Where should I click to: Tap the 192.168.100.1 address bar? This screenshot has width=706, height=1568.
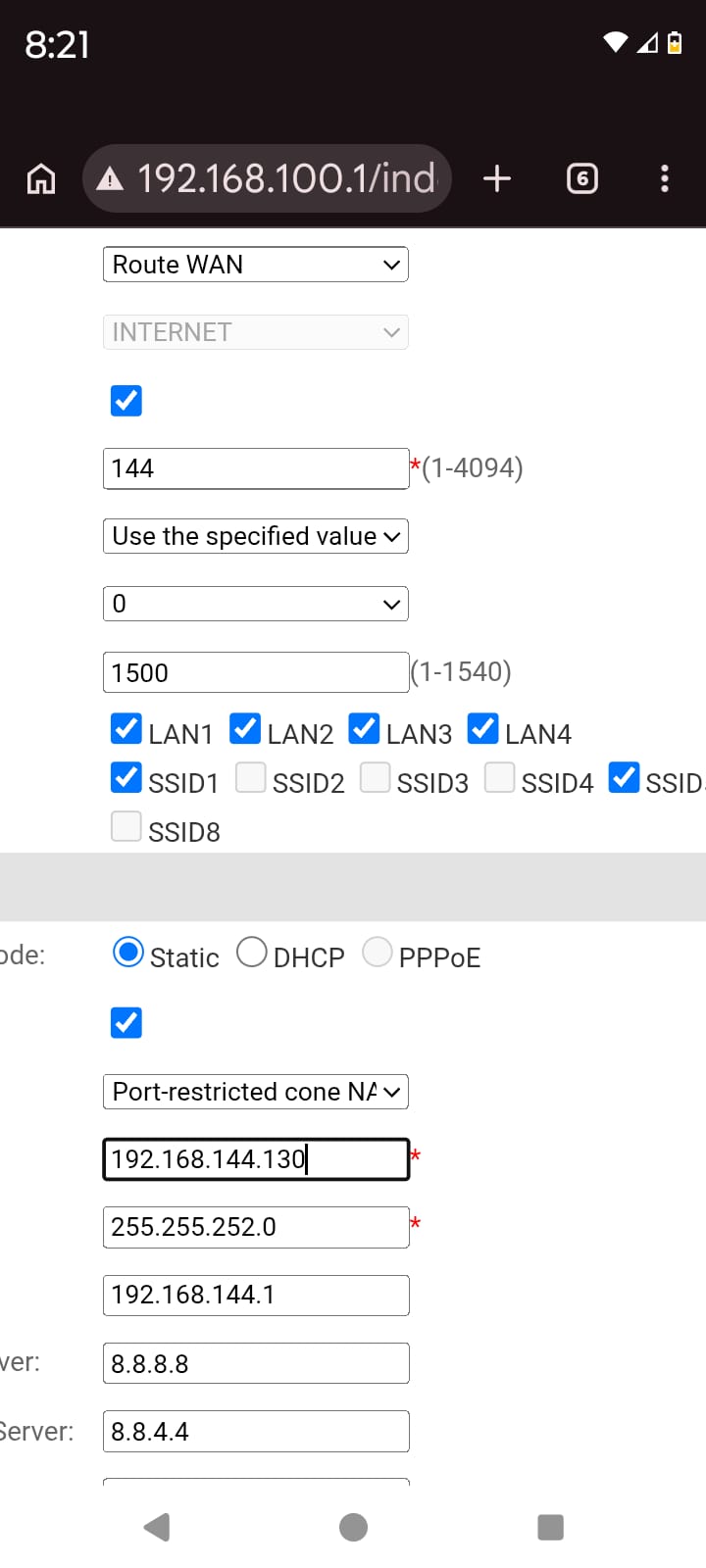[286, 178]
